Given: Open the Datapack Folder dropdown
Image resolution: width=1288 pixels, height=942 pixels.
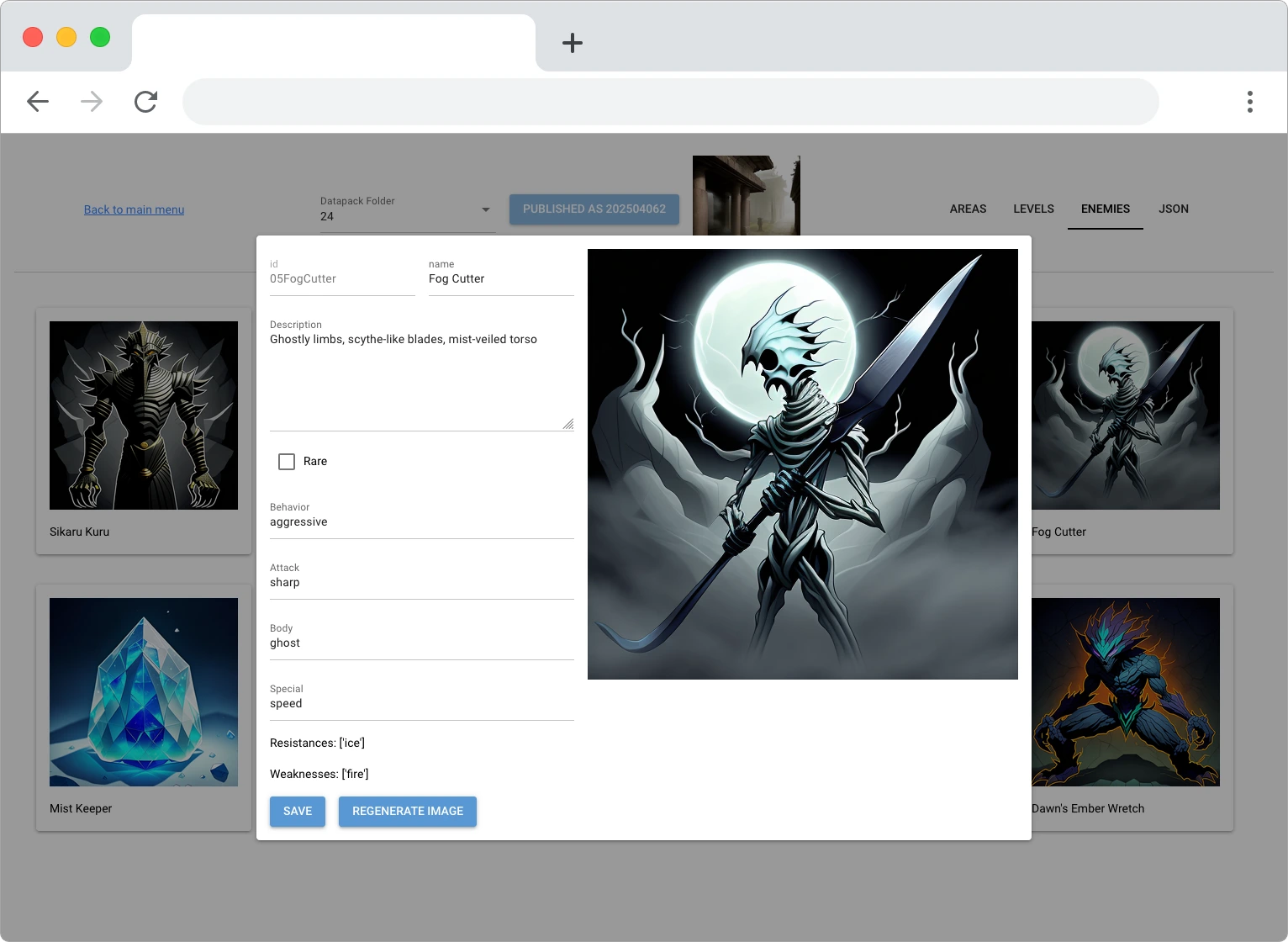Looking at the screenshot, I should (x=485, y=210).
